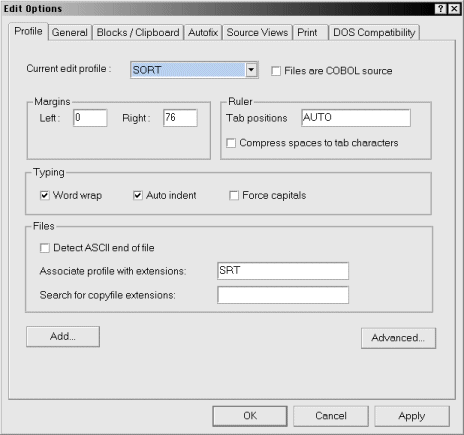The height and width of the screenshot is (435, 464).
Task: Switch to DOS Compatibility tab
Action: pyautogui.click(x=374, y=32)
